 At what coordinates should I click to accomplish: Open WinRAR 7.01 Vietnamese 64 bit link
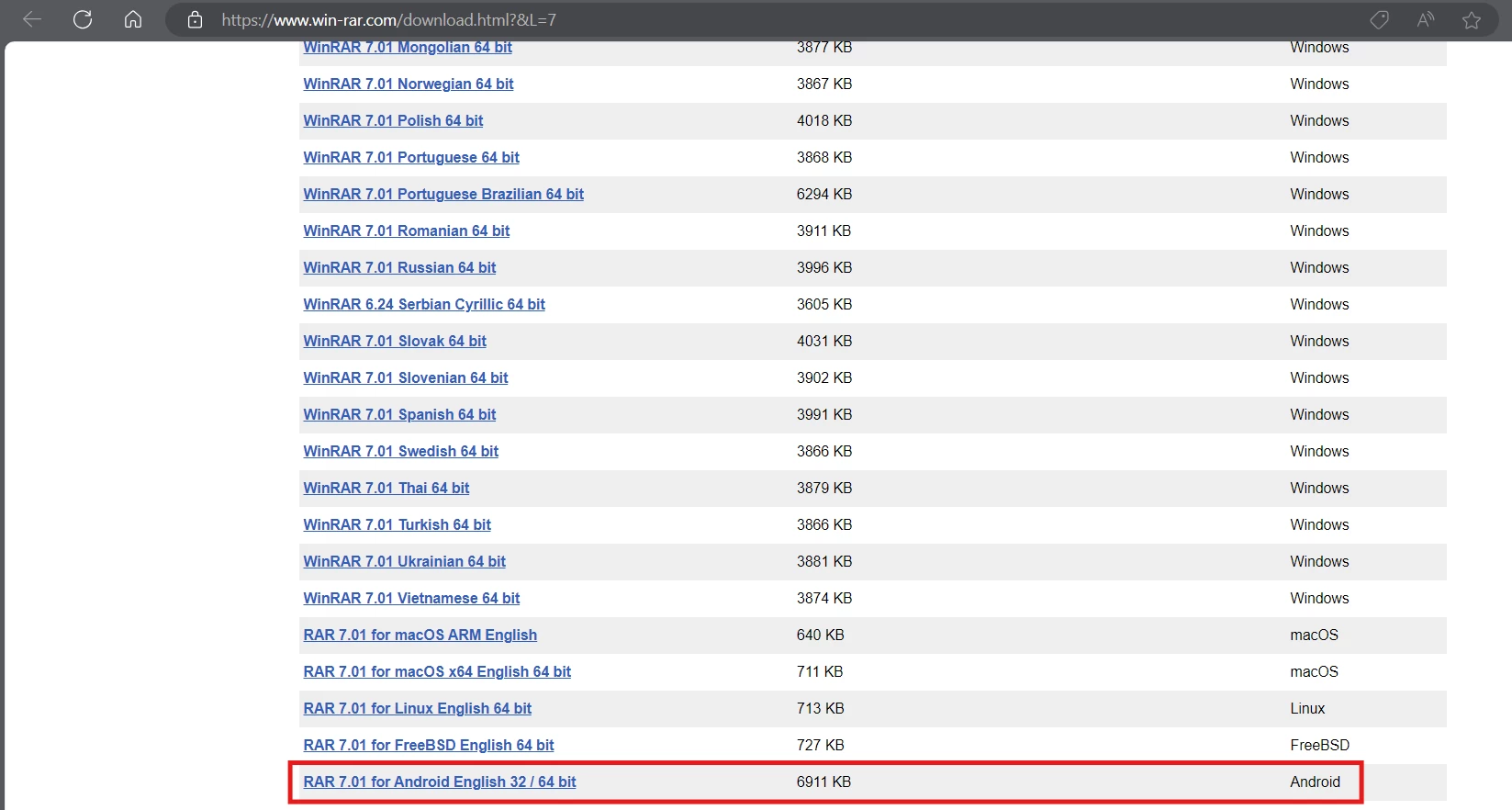point(411,598)
